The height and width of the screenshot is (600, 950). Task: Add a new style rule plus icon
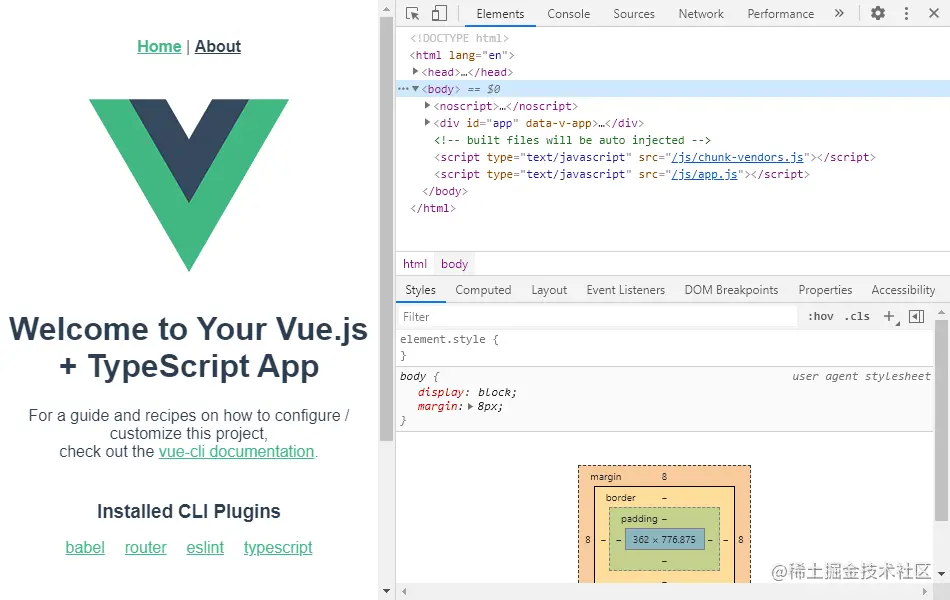[x=889, y=316]
